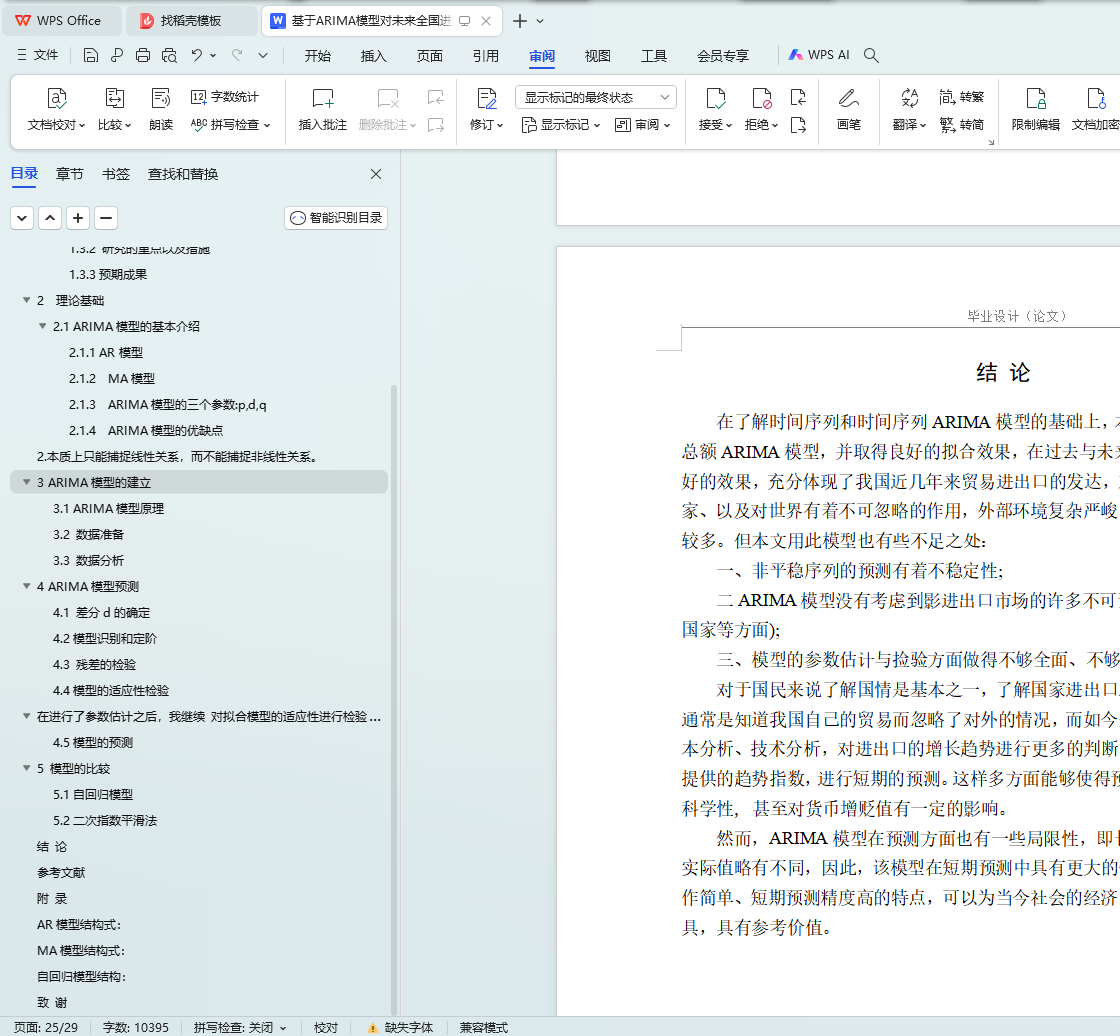Collapse 4 ARIMA模型预测 triangle

(x=26, y=586)
